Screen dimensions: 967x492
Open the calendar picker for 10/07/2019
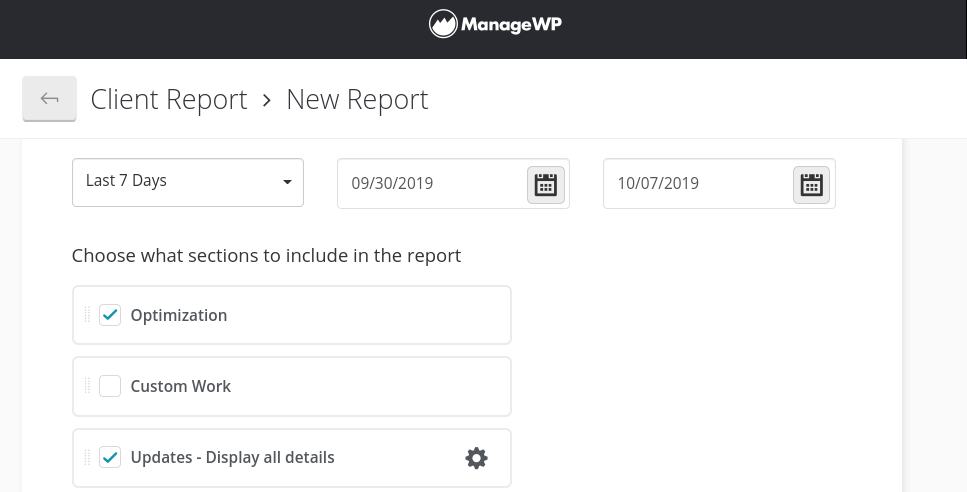[811, 184]
